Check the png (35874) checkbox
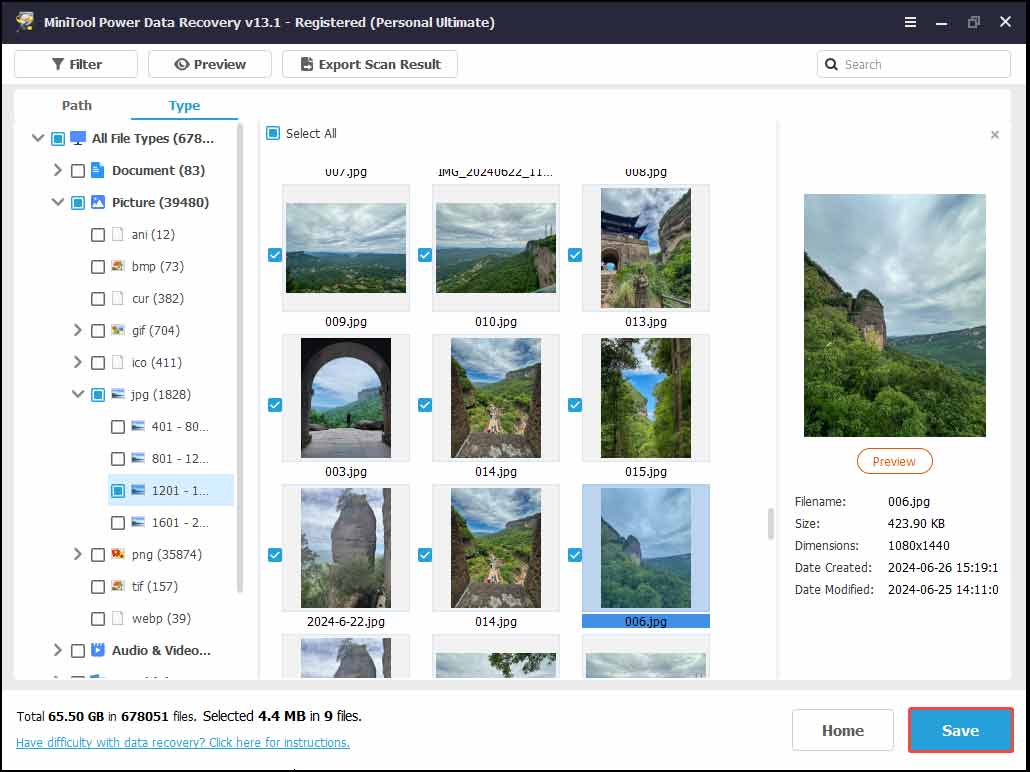This screenshot has width=1030, height=772. point(97,555)
